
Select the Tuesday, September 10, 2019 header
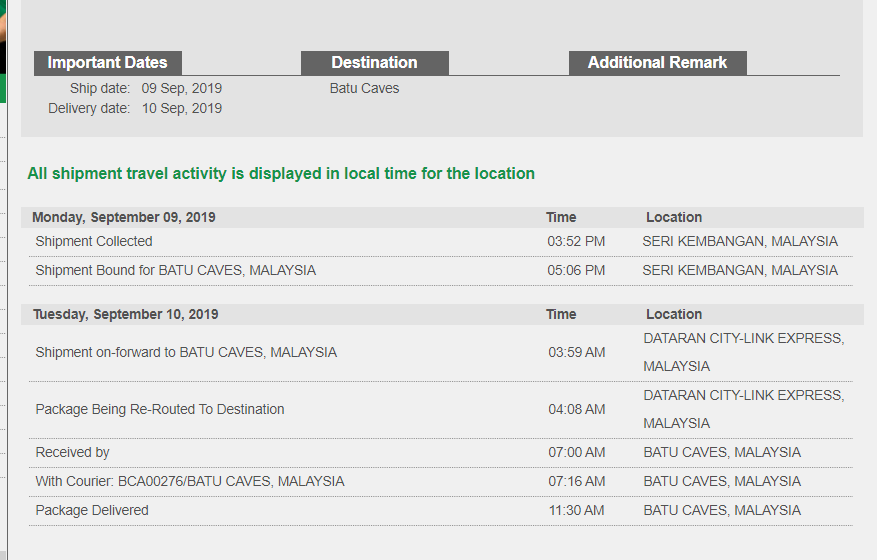(125, 314)
